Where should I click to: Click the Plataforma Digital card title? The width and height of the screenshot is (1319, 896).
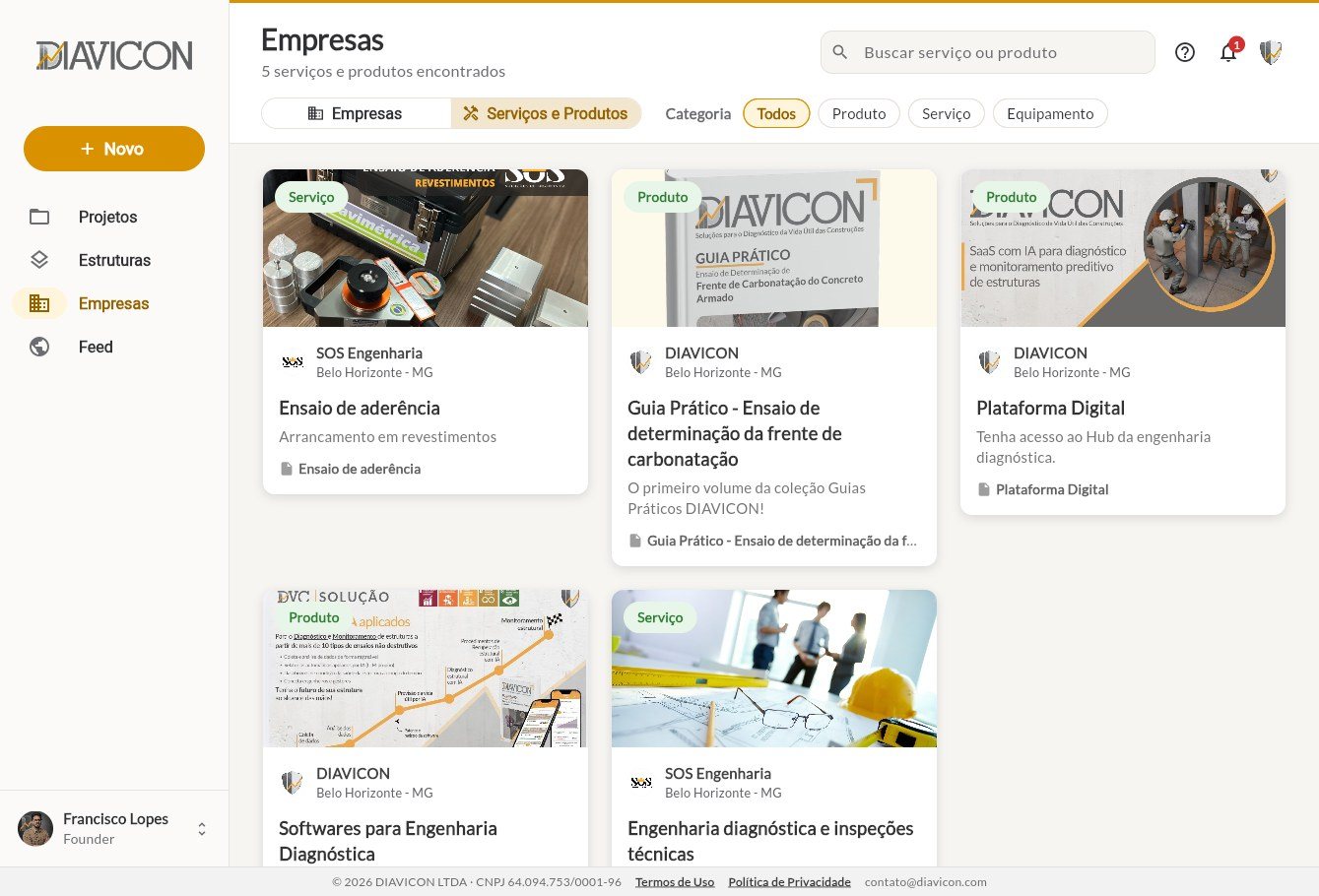click(1050, 408)
